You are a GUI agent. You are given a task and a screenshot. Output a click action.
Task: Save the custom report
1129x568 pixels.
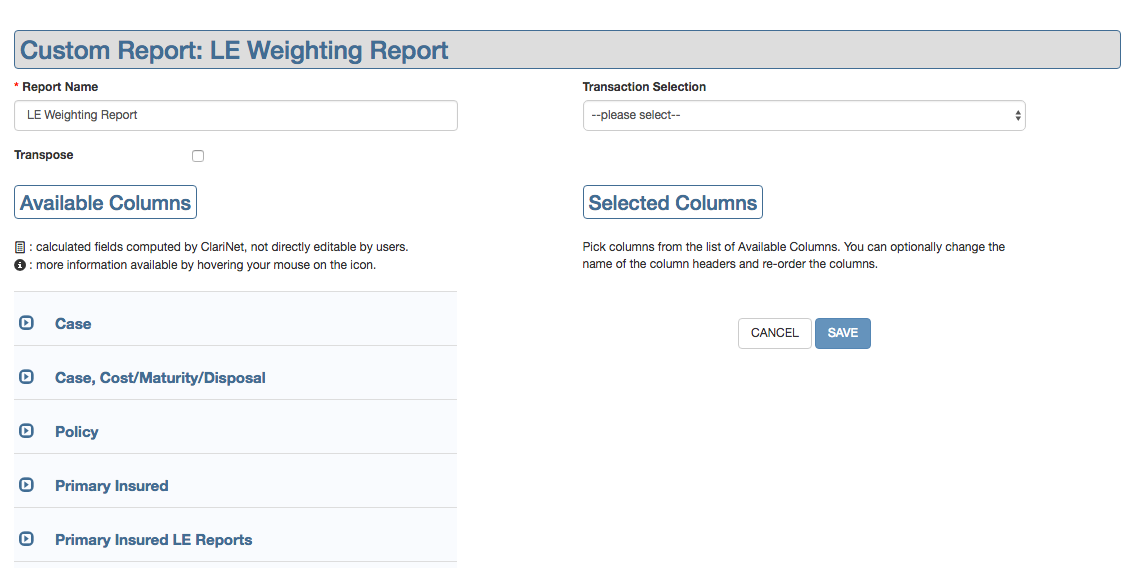[x=843, y=333]
